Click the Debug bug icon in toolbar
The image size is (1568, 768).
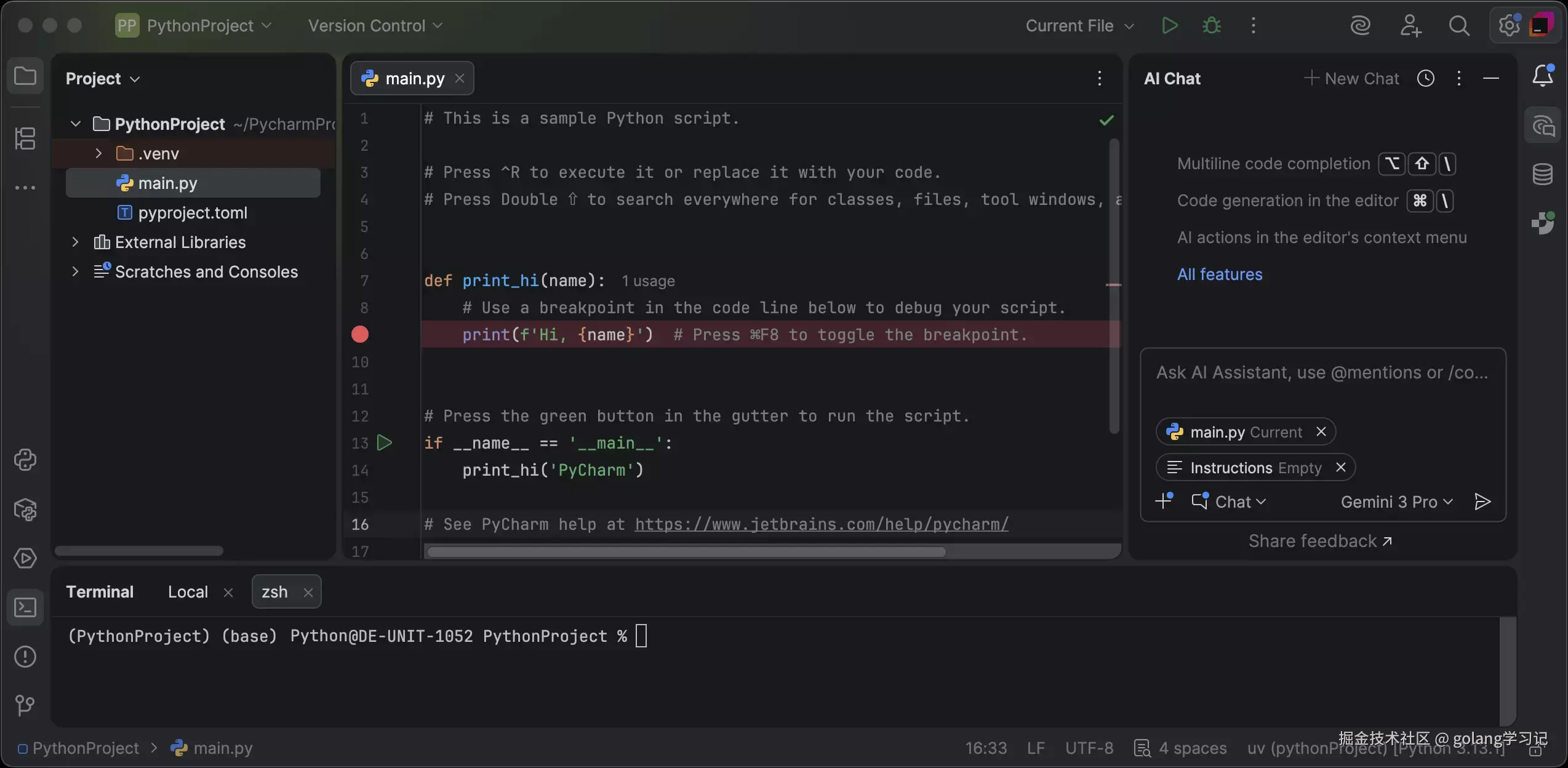coord(1212,26)
